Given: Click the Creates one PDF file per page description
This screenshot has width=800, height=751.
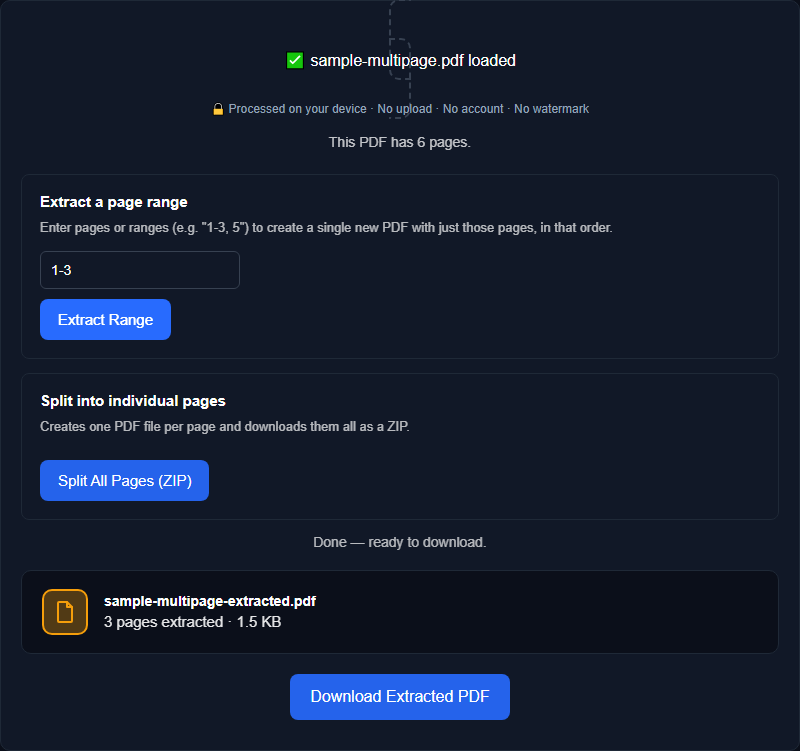Looking at the screenshot, I should click(224, 427).
